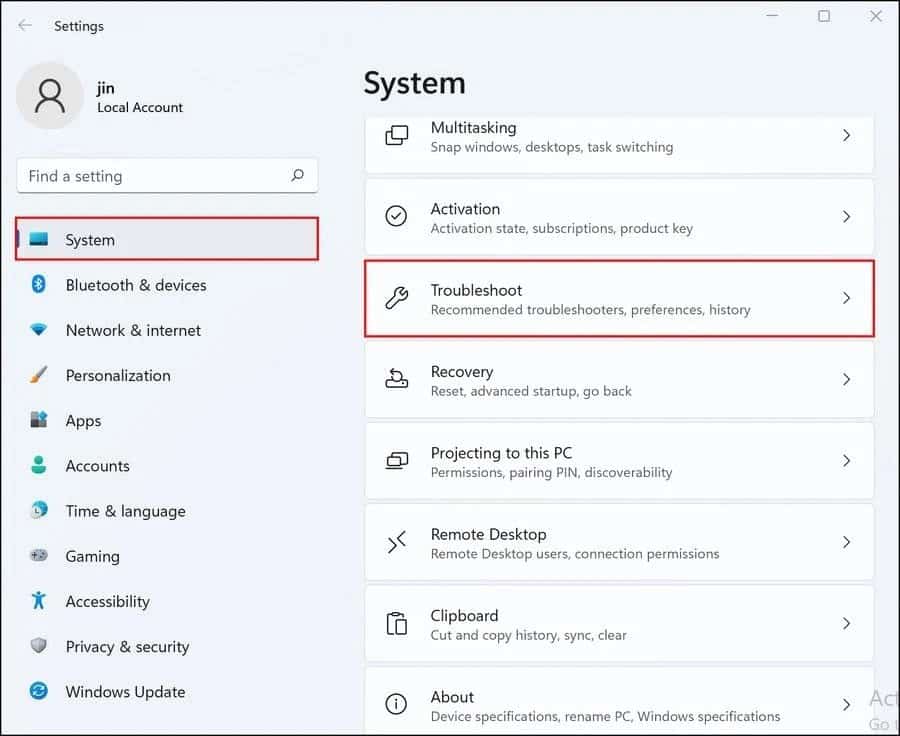The image size is (900, 736).
Task: Click the search magnifier in Find a setting
Action: click(x=298, y=175)
